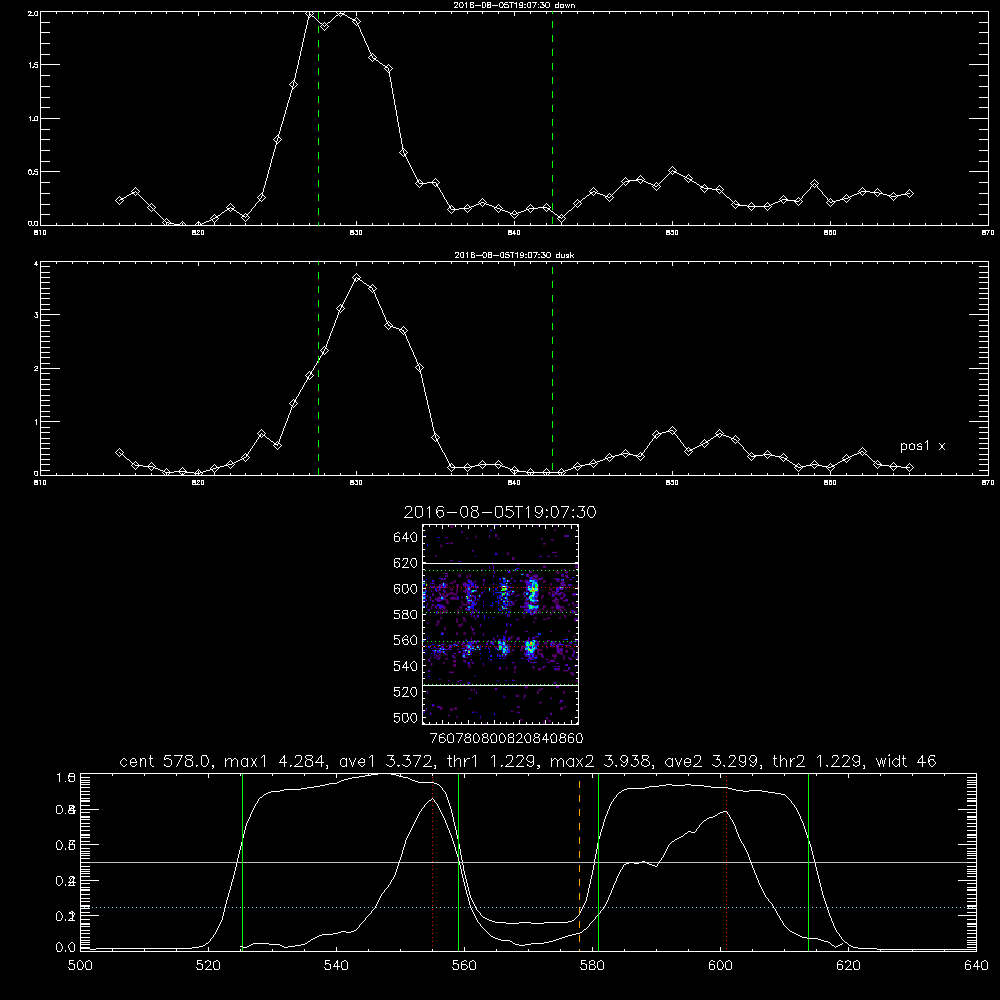Image resolution: width=1000 pixels, height=1000 pixels.
Task: Click the upper white horizontal line on heatmap
Action: tap(500, 563)
